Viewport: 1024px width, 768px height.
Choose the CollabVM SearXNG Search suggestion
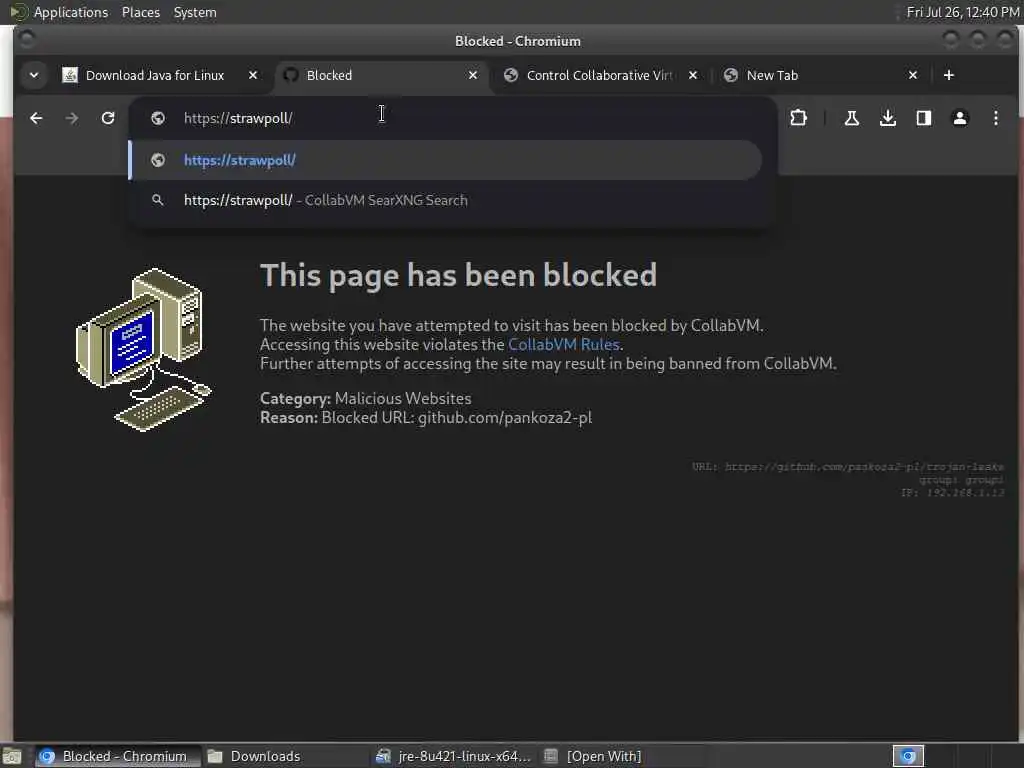pyautogui.click(x=445, y=200)
